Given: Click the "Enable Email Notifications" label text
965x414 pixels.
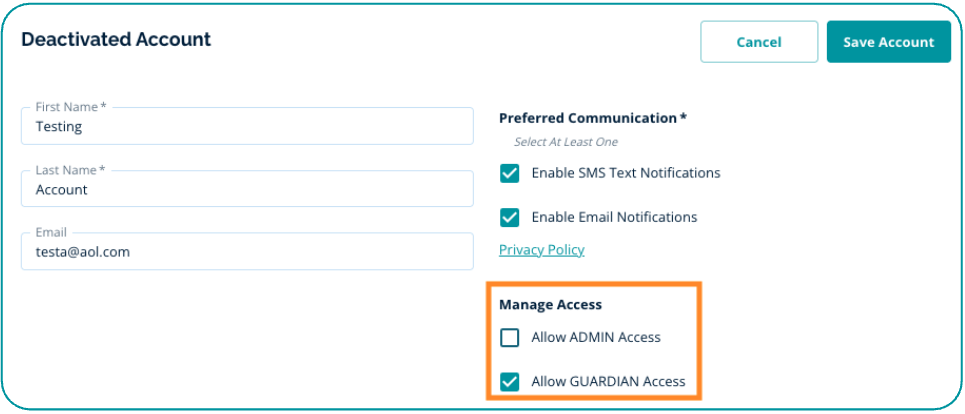Looking at the screenshot, I should tap(614, 217).
